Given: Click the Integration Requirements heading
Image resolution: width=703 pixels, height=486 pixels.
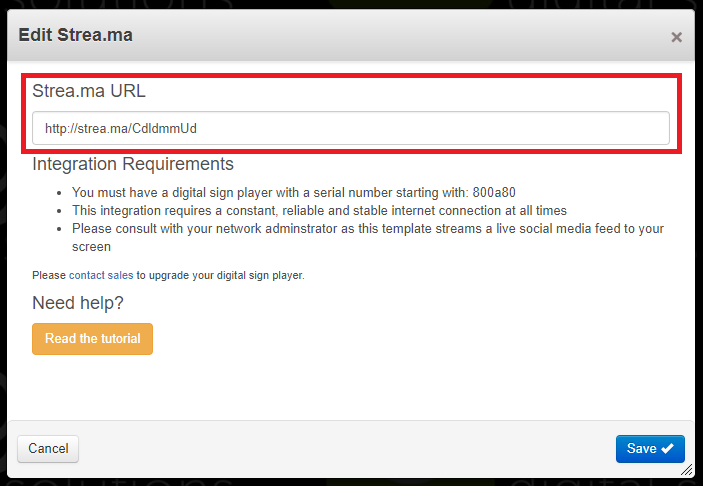Looking at the screenshot, I should tap(133, 164).
